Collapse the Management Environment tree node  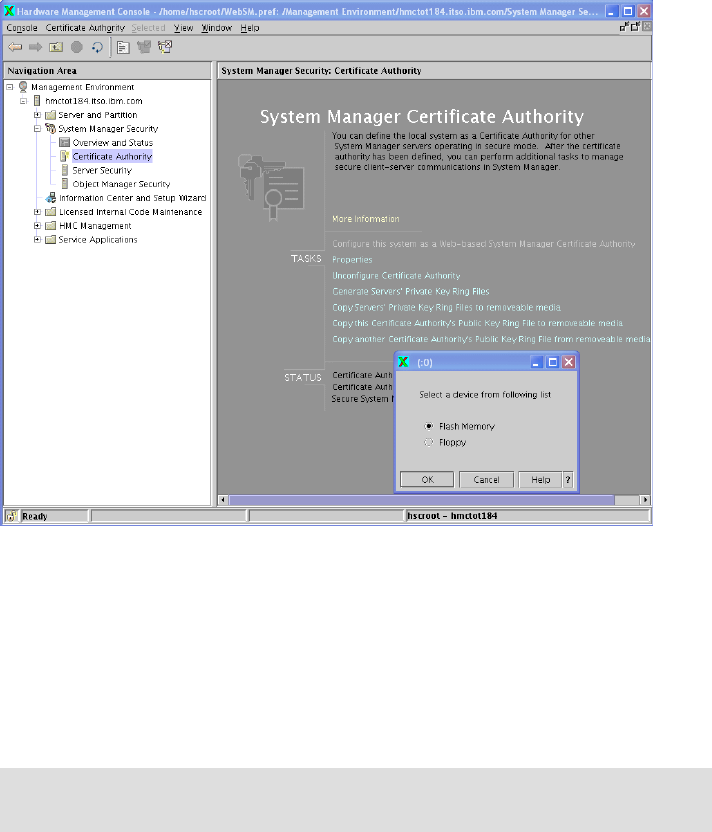click(10, 87)
